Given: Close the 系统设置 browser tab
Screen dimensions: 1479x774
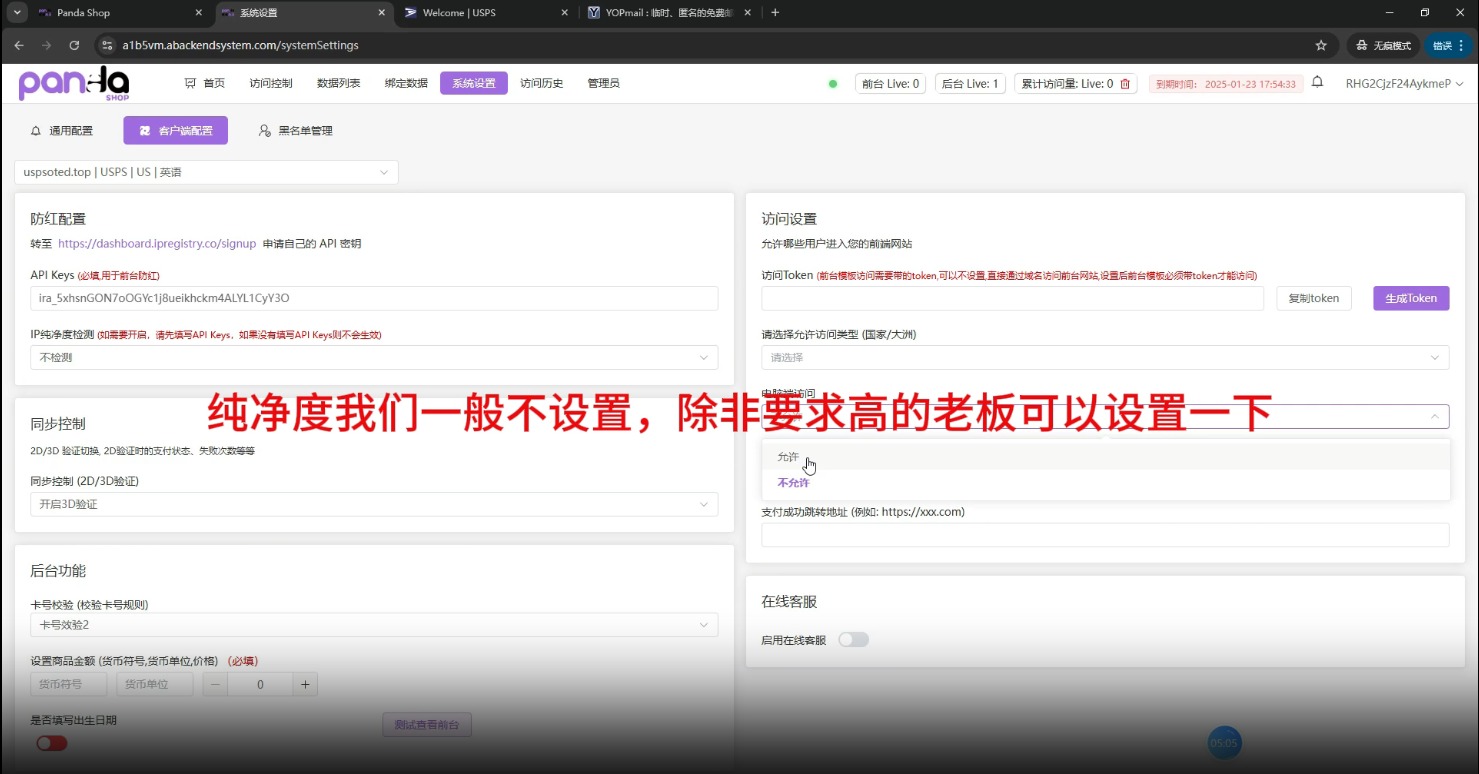Looking at the screenshot, I should click(381, 13).
